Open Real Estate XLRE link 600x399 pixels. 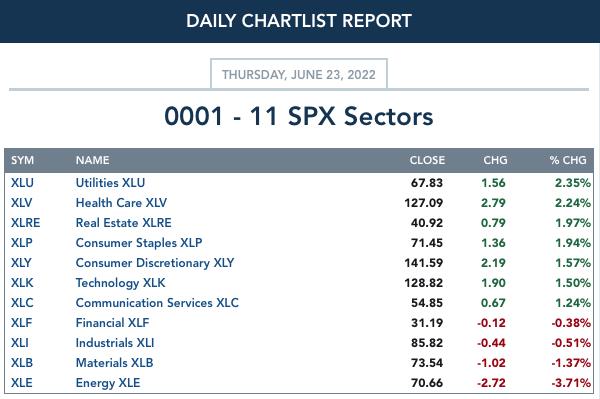point(124,223)
